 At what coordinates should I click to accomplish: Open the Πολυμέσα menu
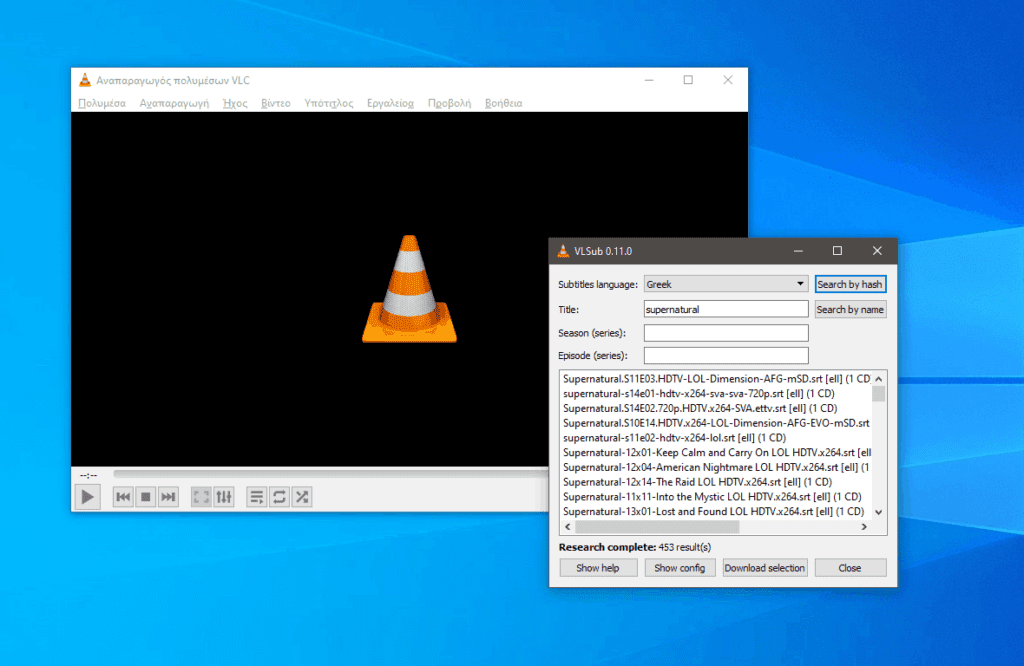pyautogui.click(x=102, y=103)
